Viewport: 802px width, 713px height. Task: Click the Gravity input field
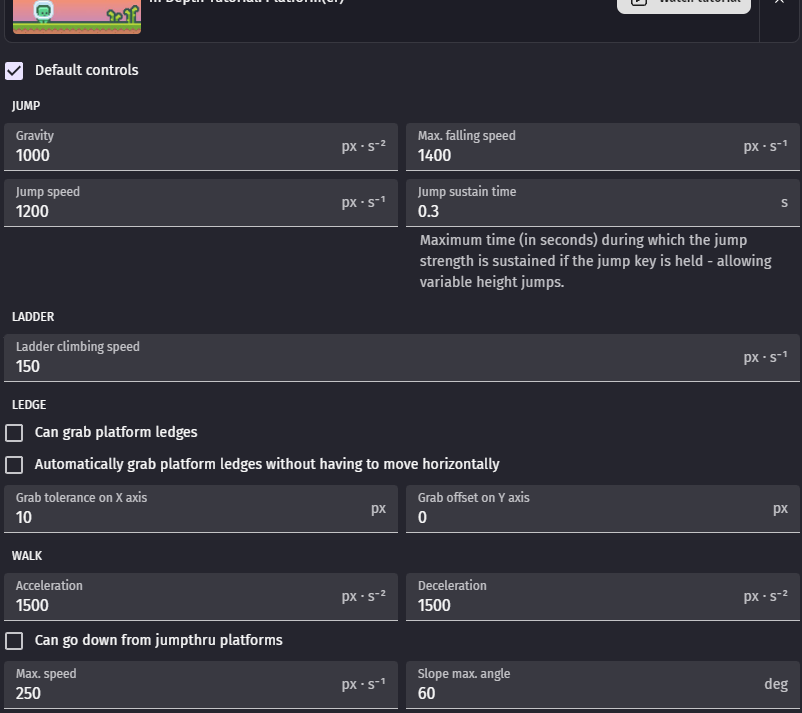(170, 155)
